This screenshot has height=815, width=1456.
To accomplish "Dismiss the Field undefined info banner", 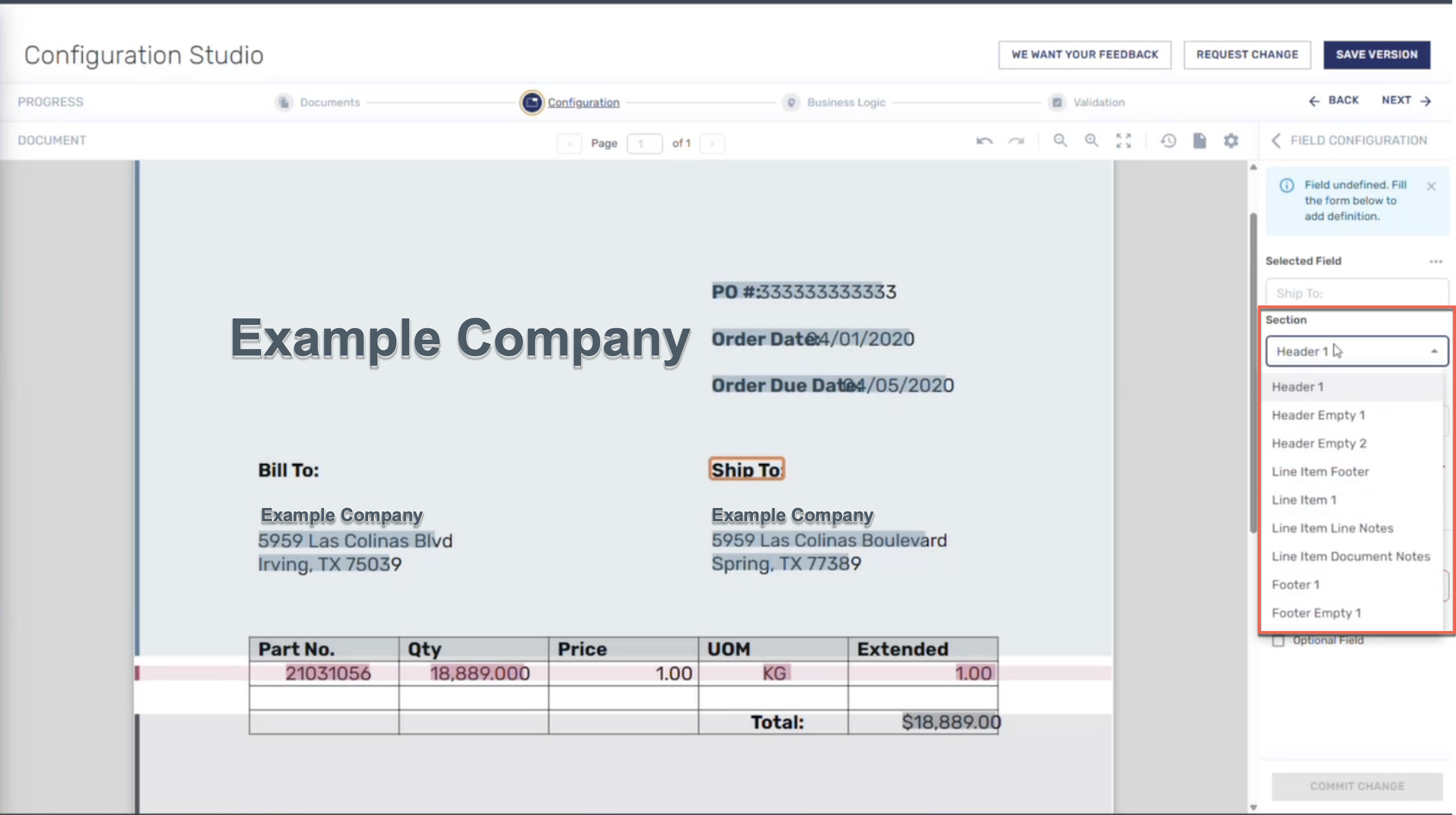I will click(x=1431, y=186).
